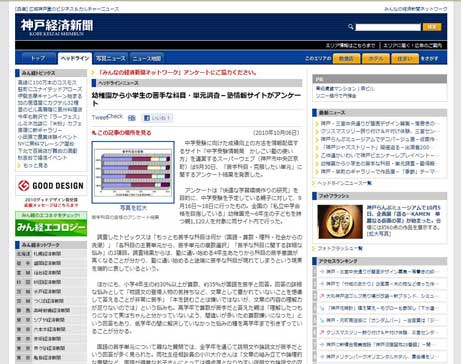Open the ソニー銀行で円預金 PR link
This screenshot has height=364, width=461.
336,96
